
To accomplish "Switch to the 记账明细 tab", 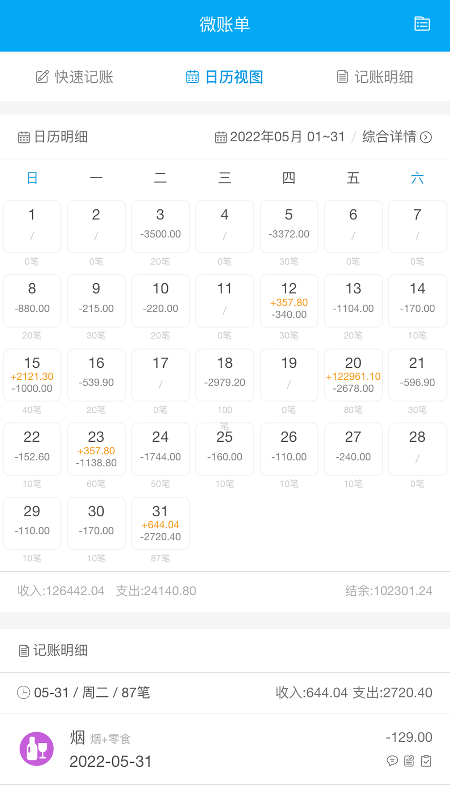I will tap(374, 77).
